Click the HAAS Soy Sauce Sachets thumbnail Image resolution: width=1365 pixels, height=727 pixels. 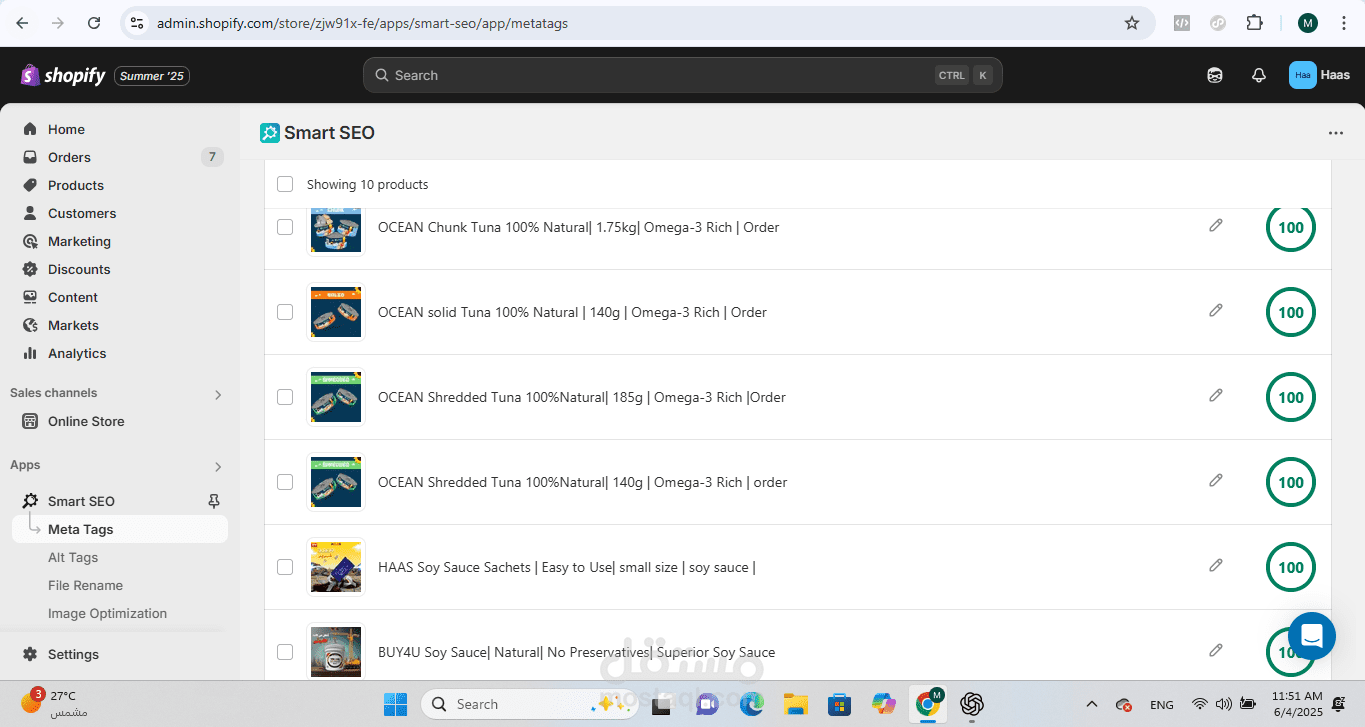coord(336,567)
